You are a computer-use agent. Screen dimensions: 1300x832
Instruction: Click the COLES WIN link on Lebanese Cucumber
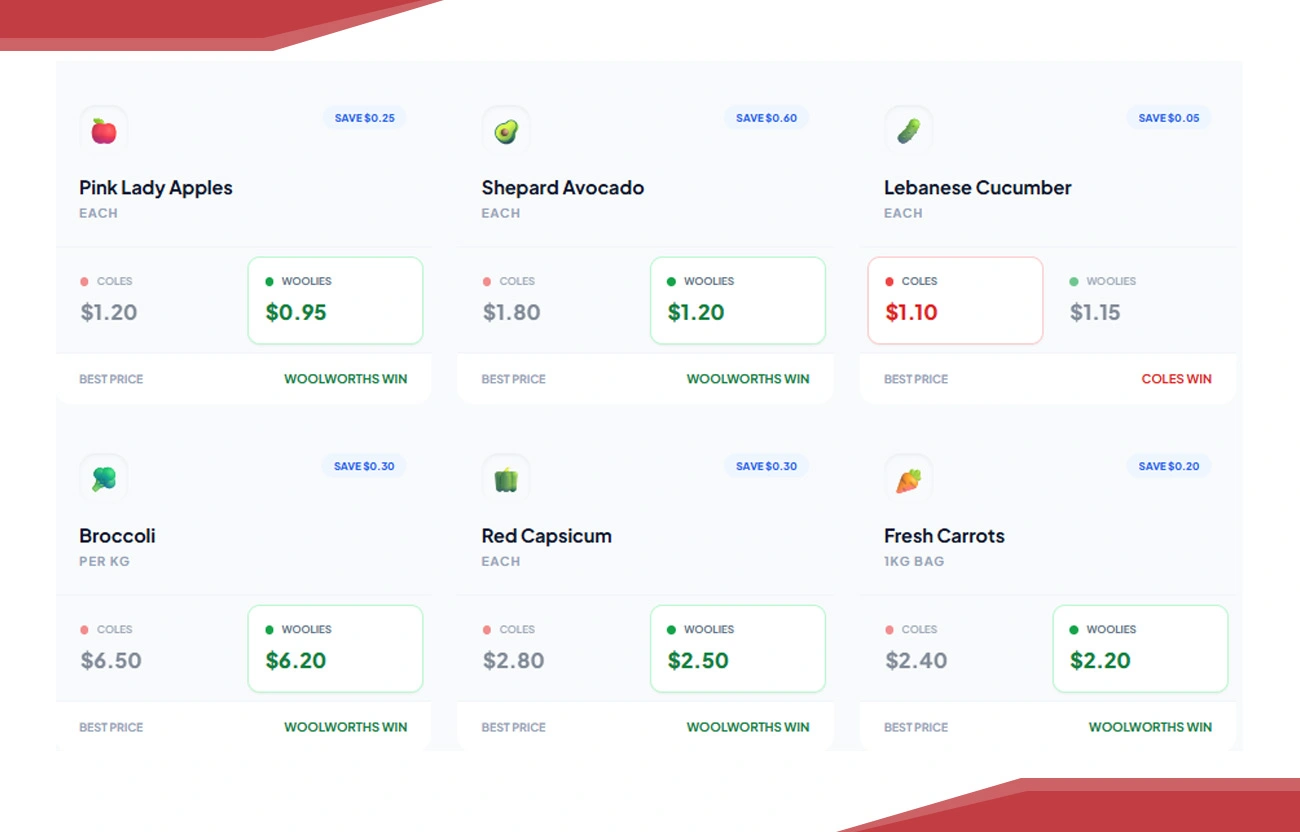1176,379
